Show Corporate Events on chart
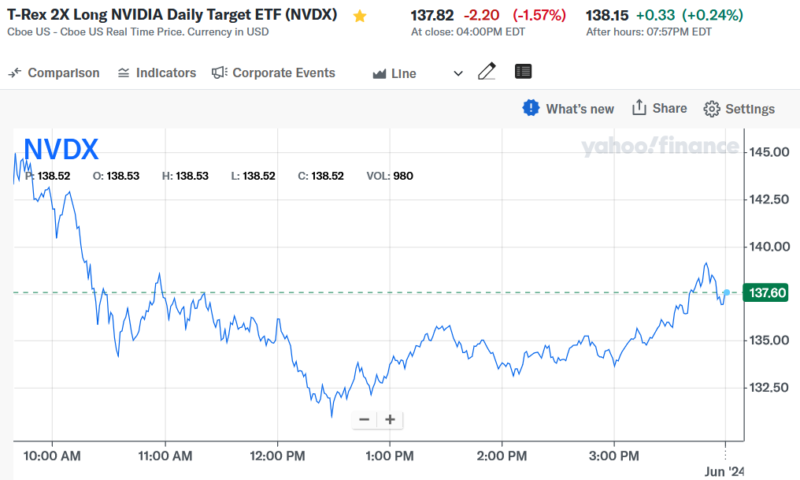This screenshot has height=480, width=800. click(x=273, y=73)
